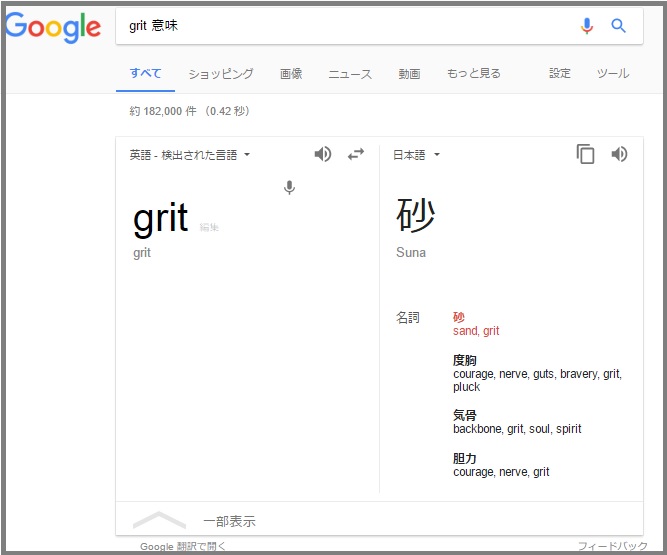This screenshot has height=555, width=667.
Task: Click the courage, nerve, grit text
Action: [x=501, y=472]
